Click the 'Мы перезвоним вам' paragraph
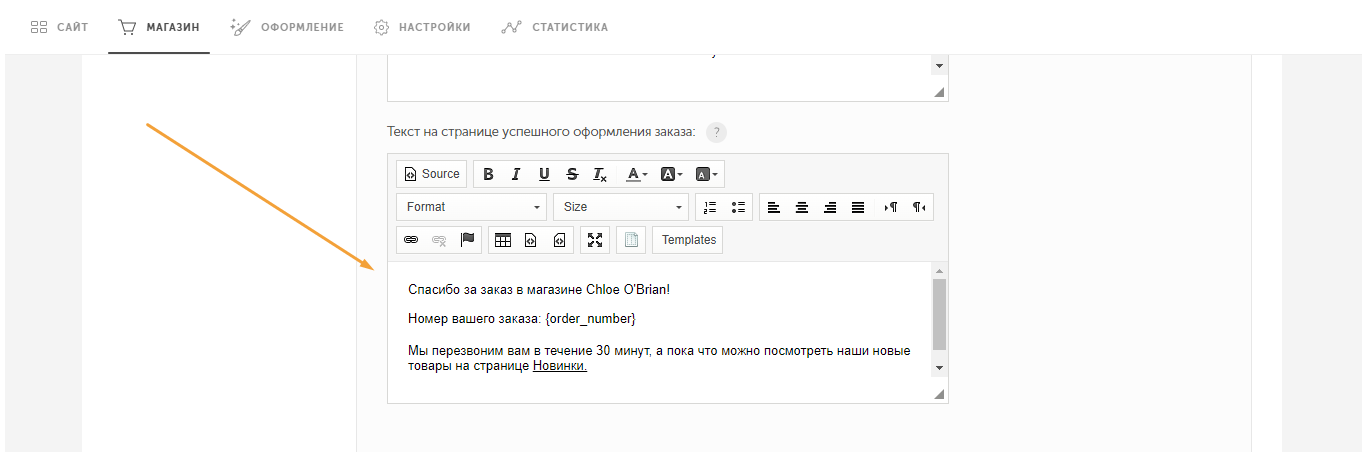The width and height of the screenshot is (1362, 452). (x=659, y=359)
